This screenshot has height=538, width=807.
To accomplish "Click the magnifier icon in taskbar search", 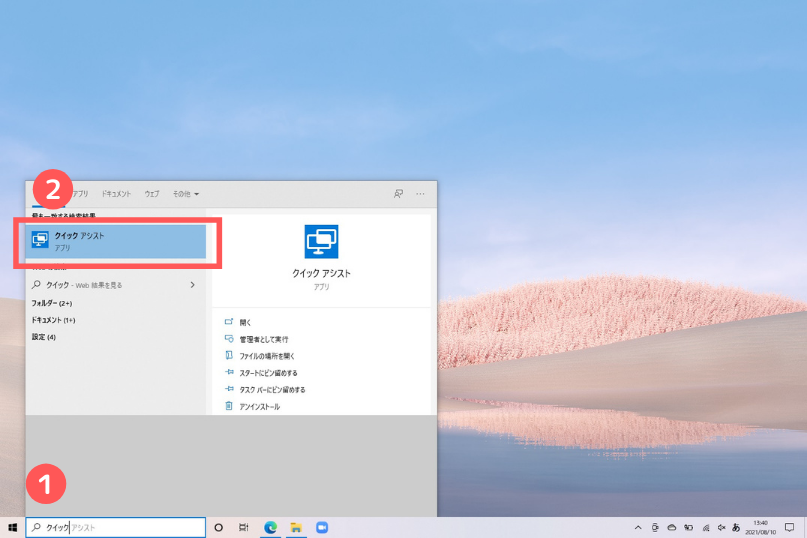I will pos(36,527).
